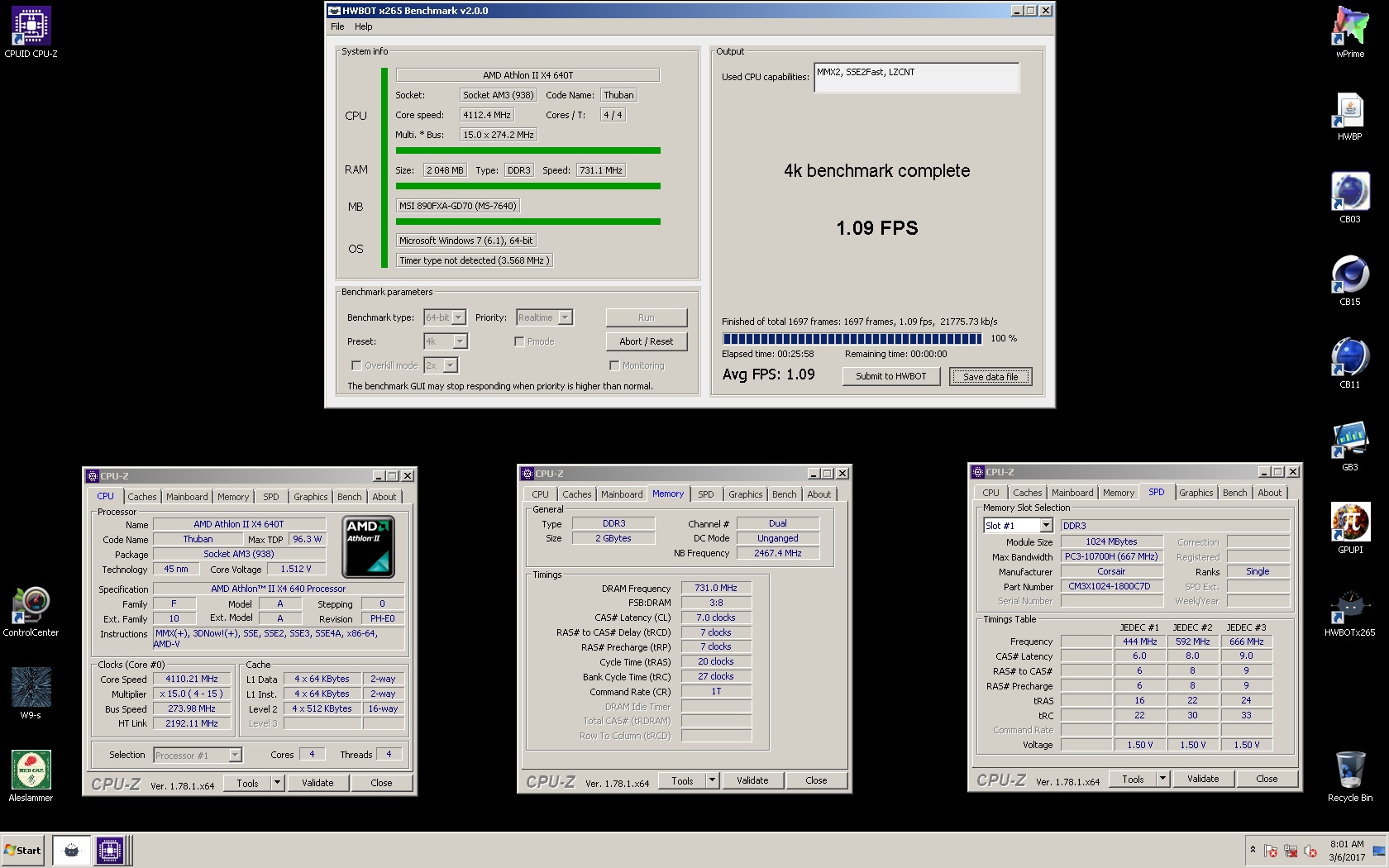This screenshot has height=868, width=1389.
Task: Switch to SPD tab in middle CPU-Z window
Action: 705,494
